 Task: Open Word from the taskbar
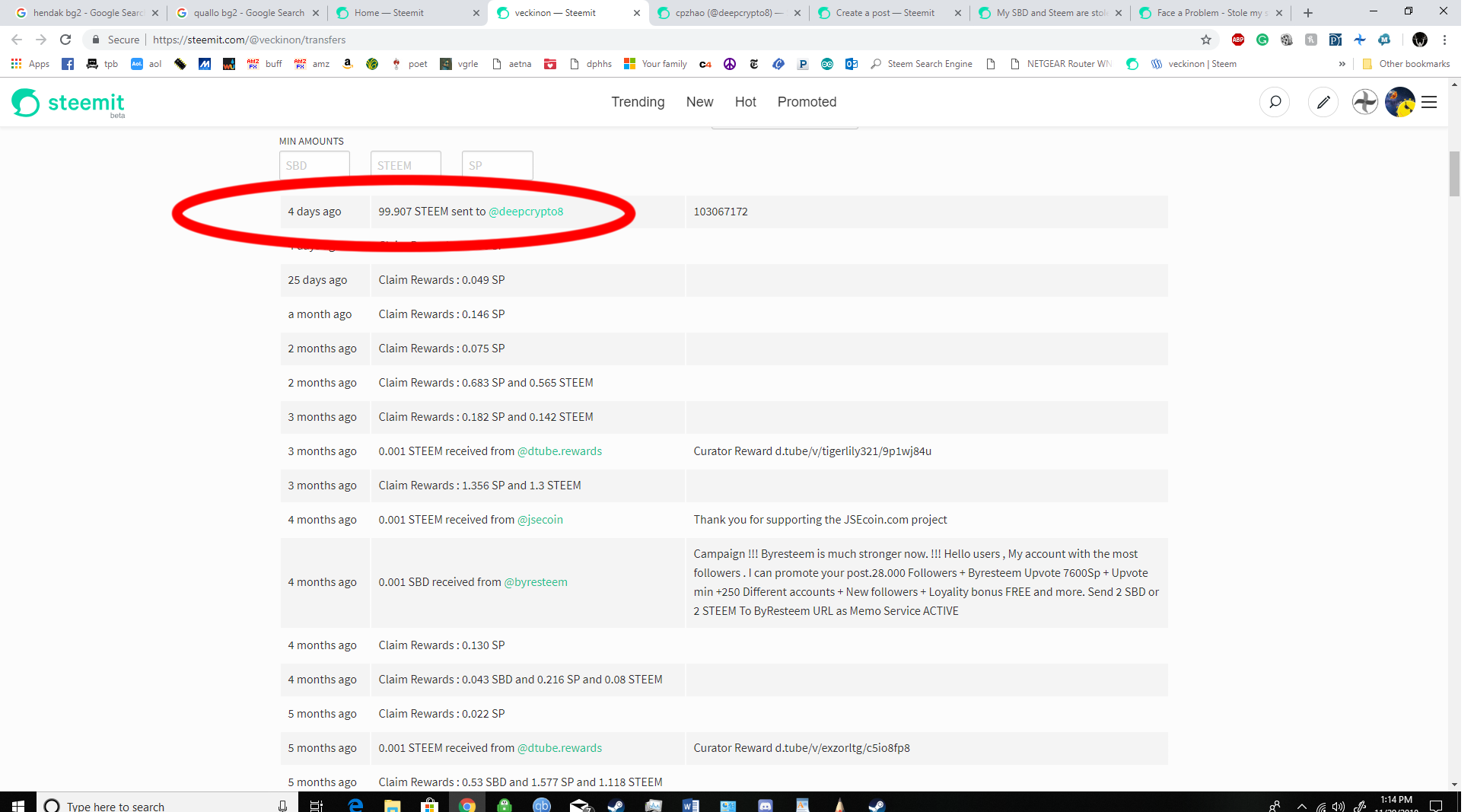(x=691, y=804)
